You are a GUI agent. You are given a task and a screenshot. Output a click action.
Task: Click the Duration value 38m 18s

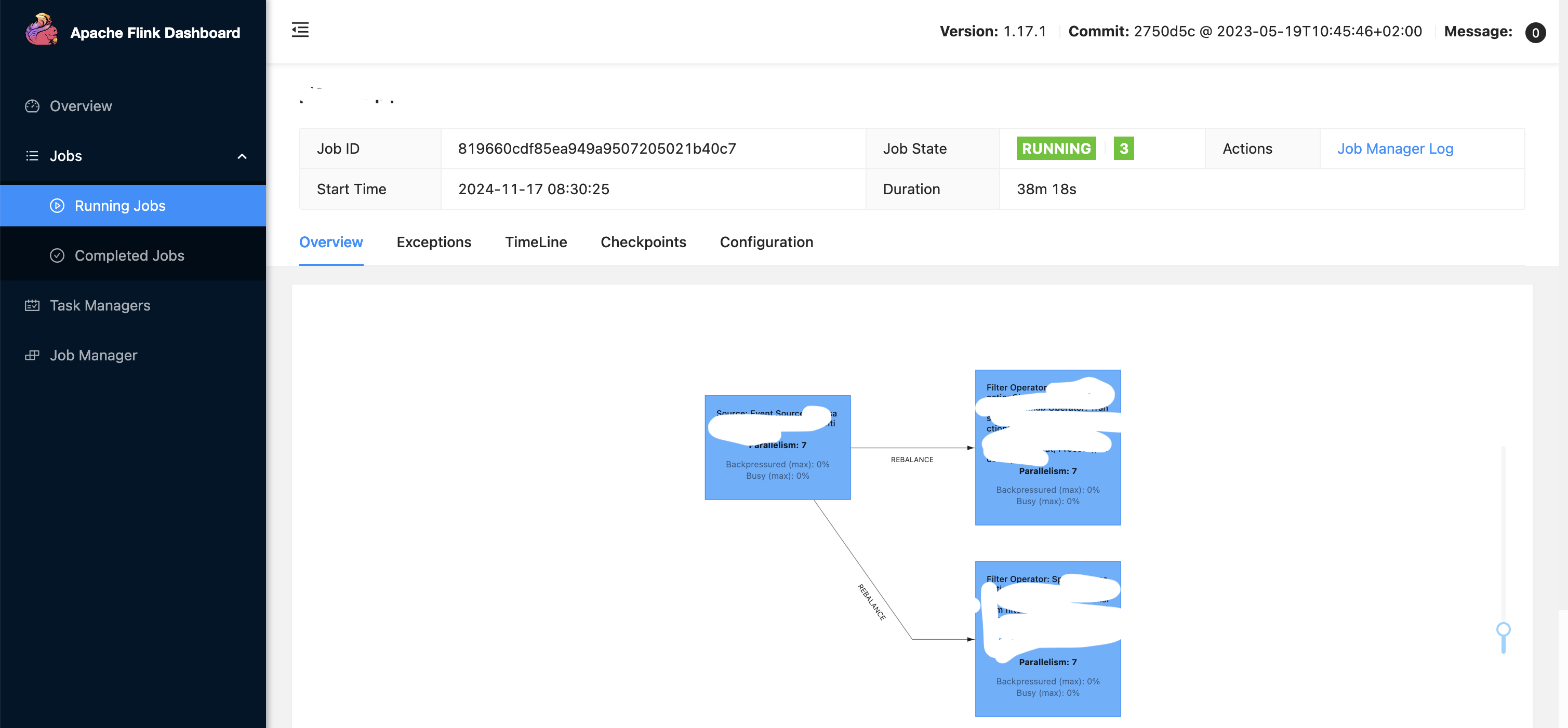pyautogui.click(x=1046, y=189)
